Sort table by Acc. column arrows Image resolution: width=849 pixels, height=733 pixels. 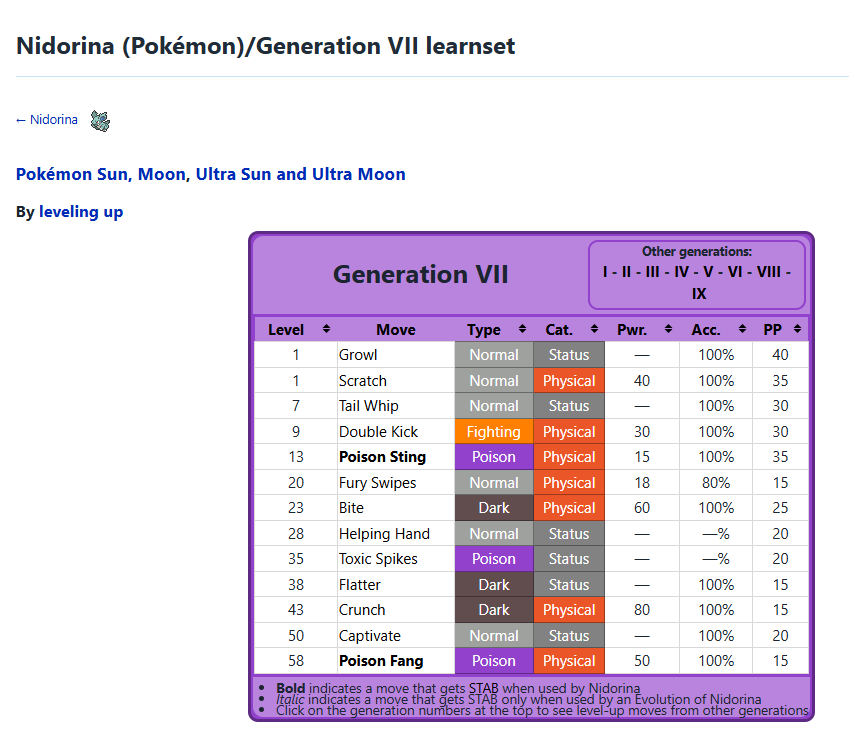742,329
